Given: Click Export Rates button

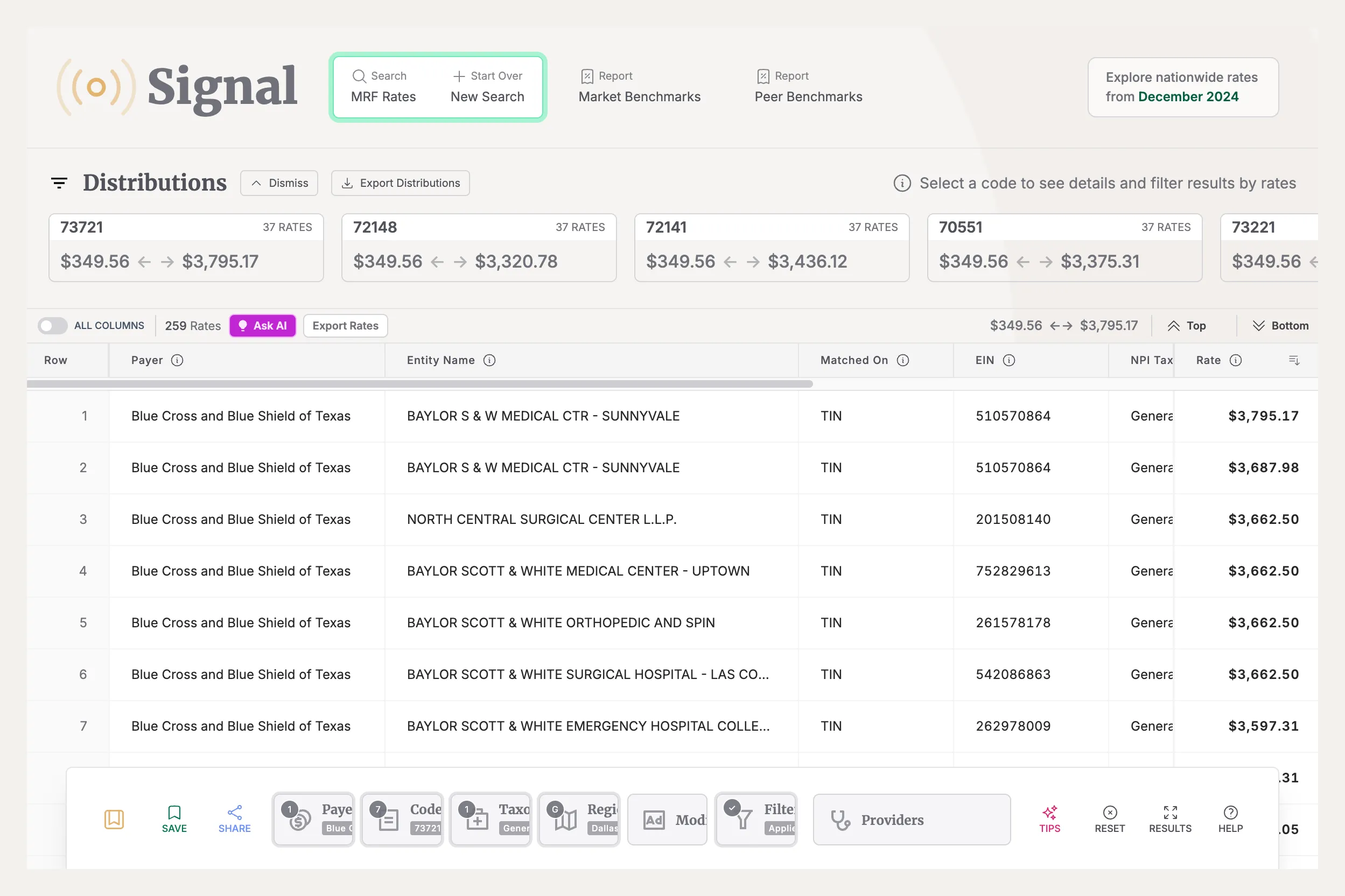Looking at the screenshot, I should [345, 326].
